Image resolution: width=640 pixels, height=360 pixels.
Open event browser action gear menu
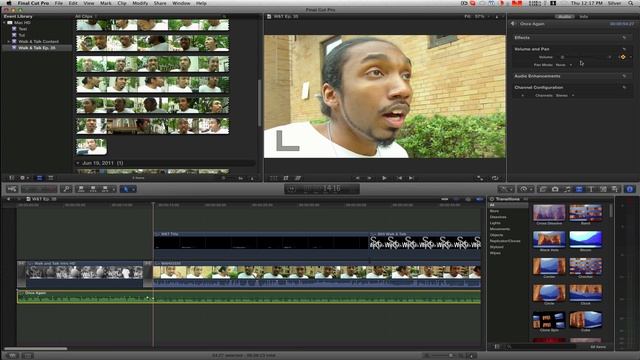click(24, 178)
